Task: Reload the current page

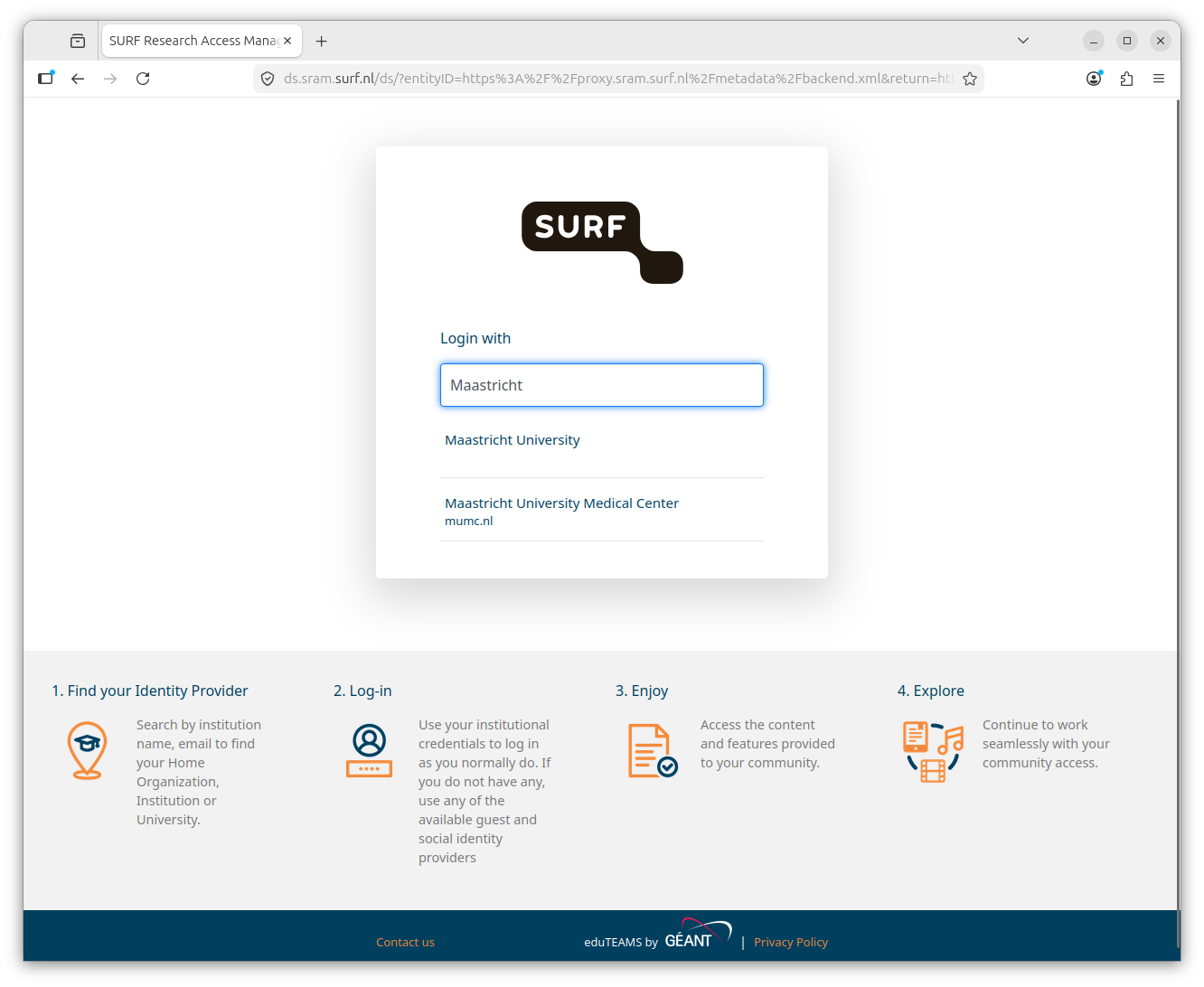Action: tap(143, 79)
